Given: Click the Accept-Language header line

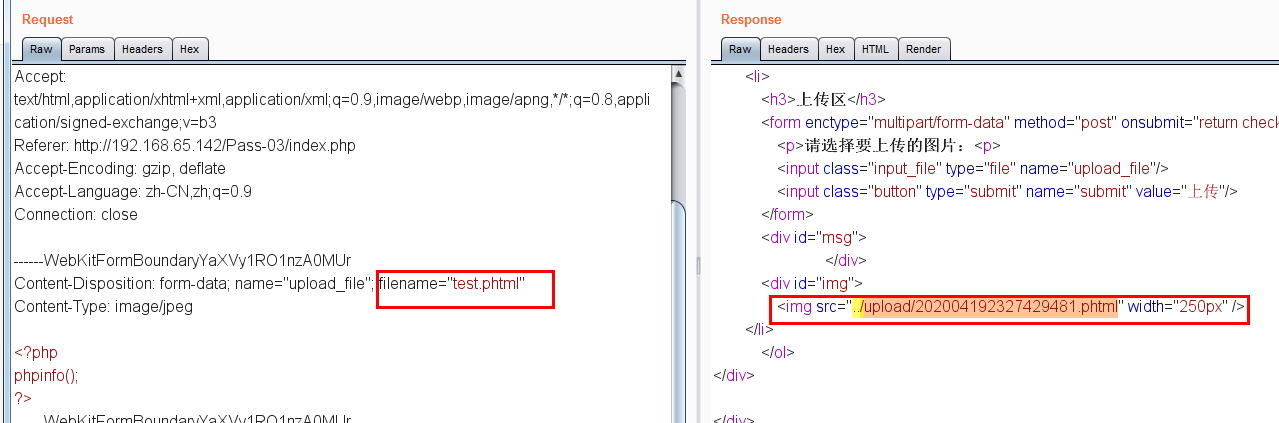Looking at the screenshot, I should 133,192.
